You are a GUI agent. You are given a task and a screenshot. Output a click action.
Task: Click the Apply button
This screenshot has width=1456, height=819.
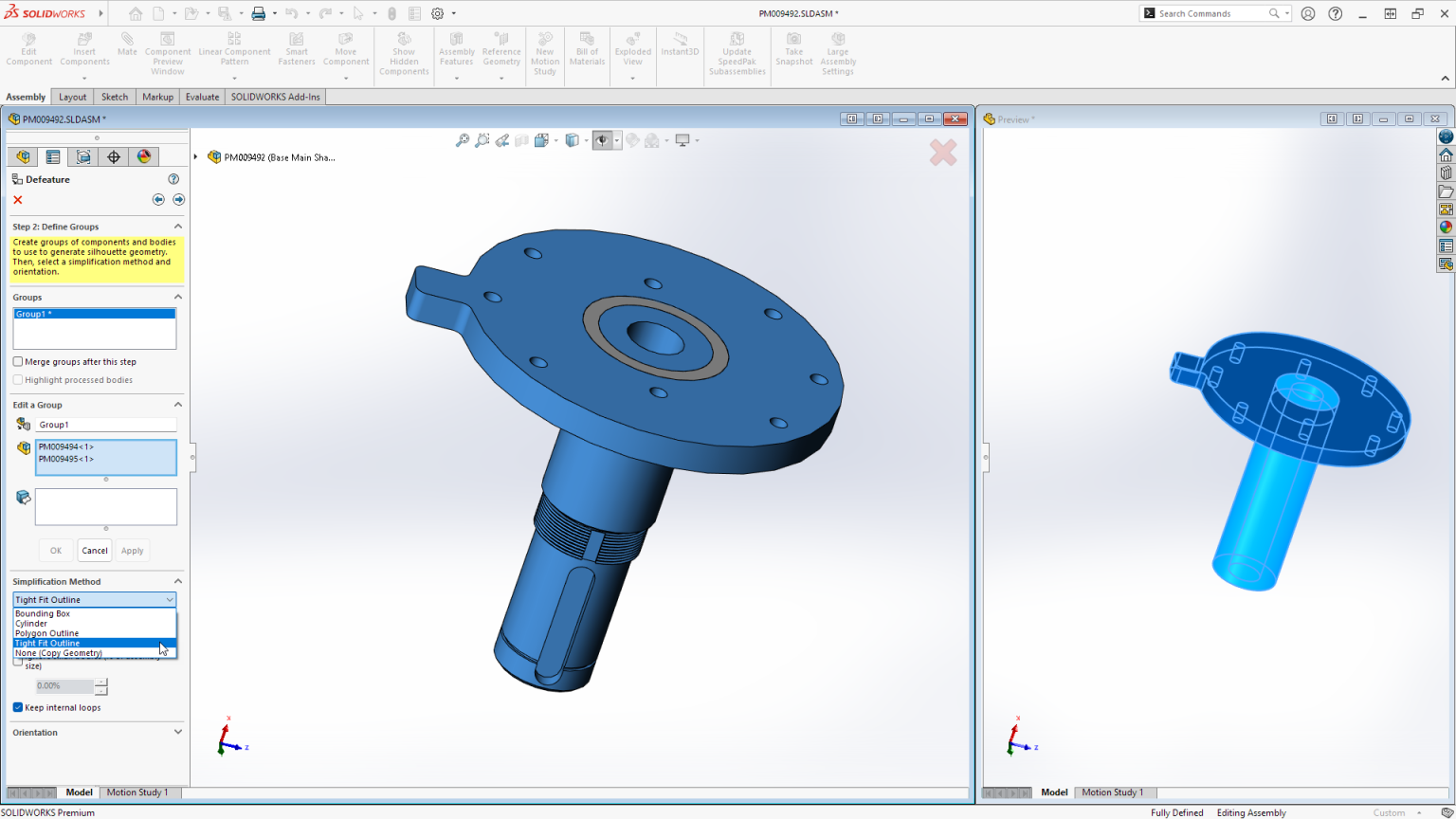132,550
